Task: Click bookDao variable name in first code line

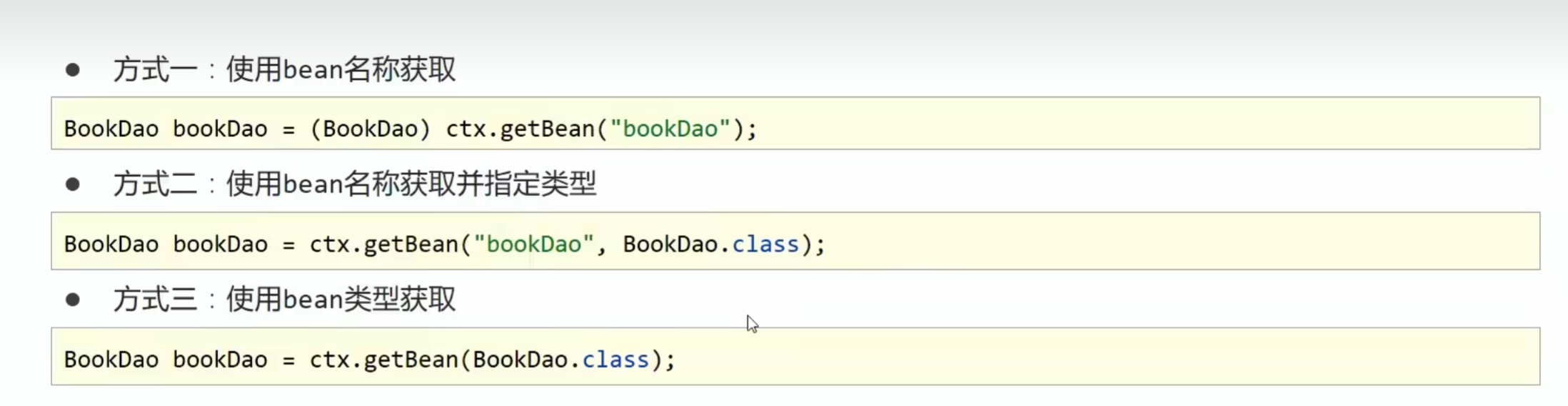Action: 220,129
